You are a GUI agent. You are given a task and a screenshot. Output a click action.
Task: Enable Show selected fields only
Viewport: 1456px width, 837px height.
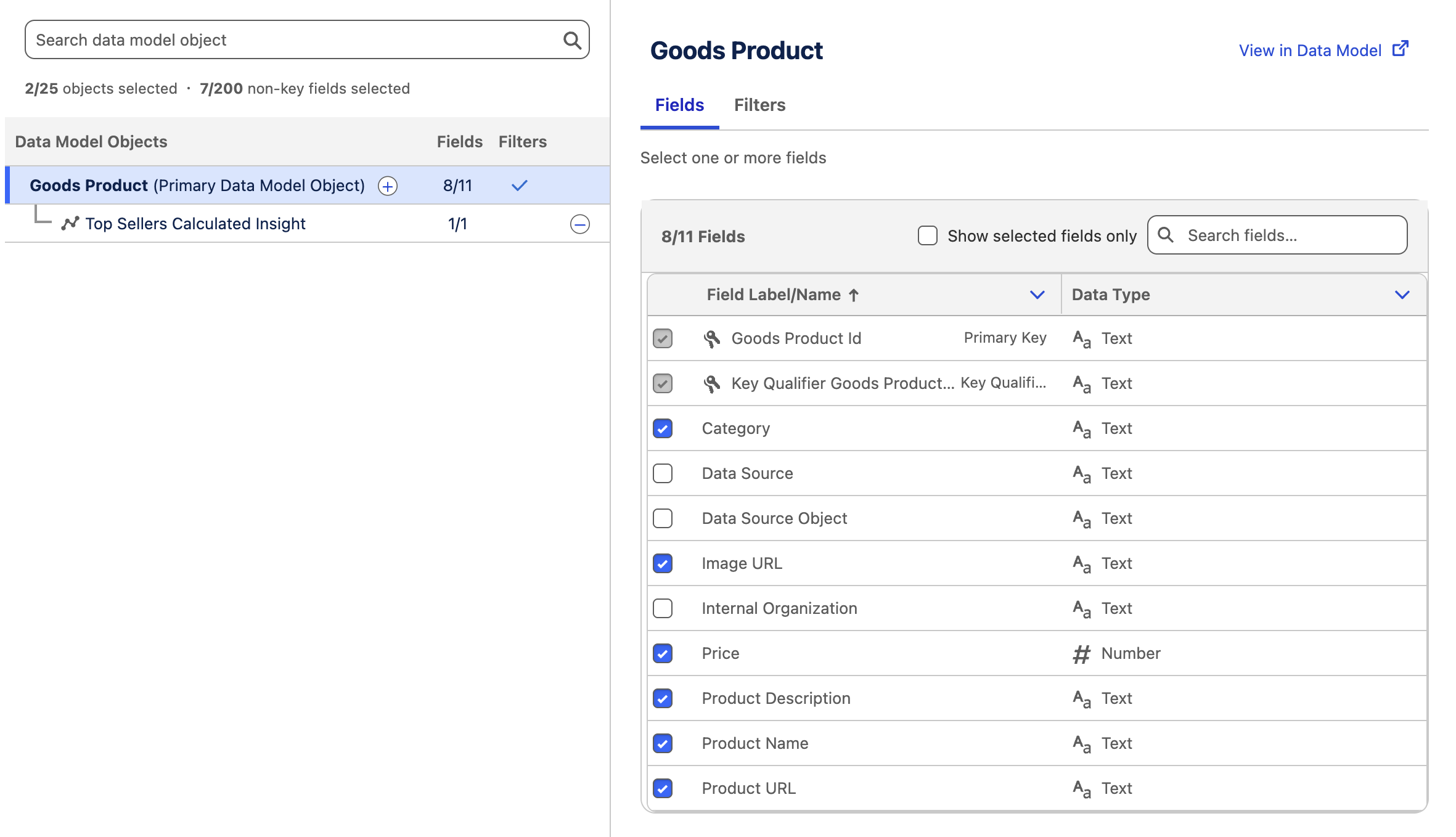click(x=927, y=235)
